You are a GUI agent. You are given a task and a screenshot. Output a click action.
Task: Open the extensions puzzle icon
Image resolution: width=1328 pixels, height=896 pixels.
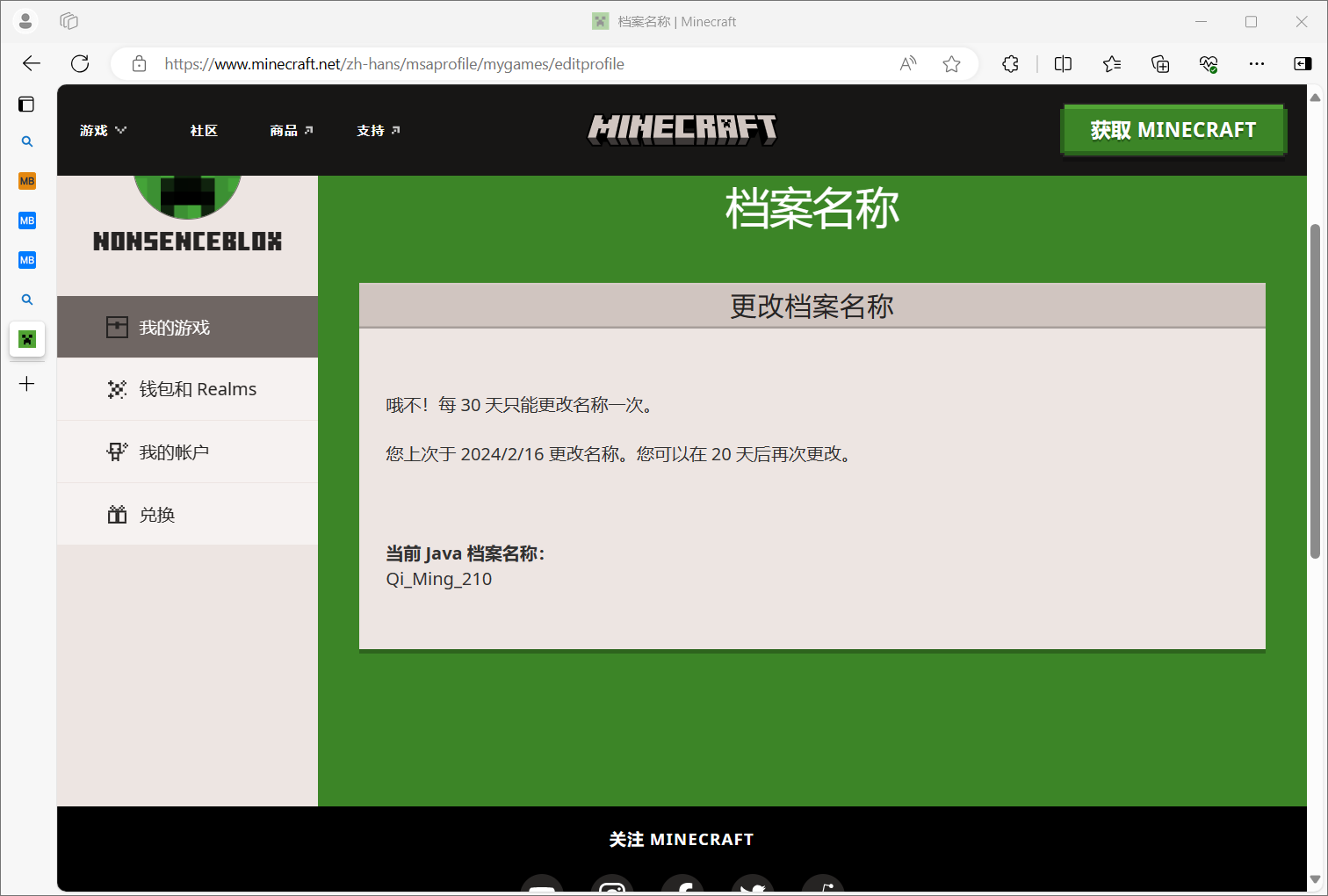click(1011, 63)
